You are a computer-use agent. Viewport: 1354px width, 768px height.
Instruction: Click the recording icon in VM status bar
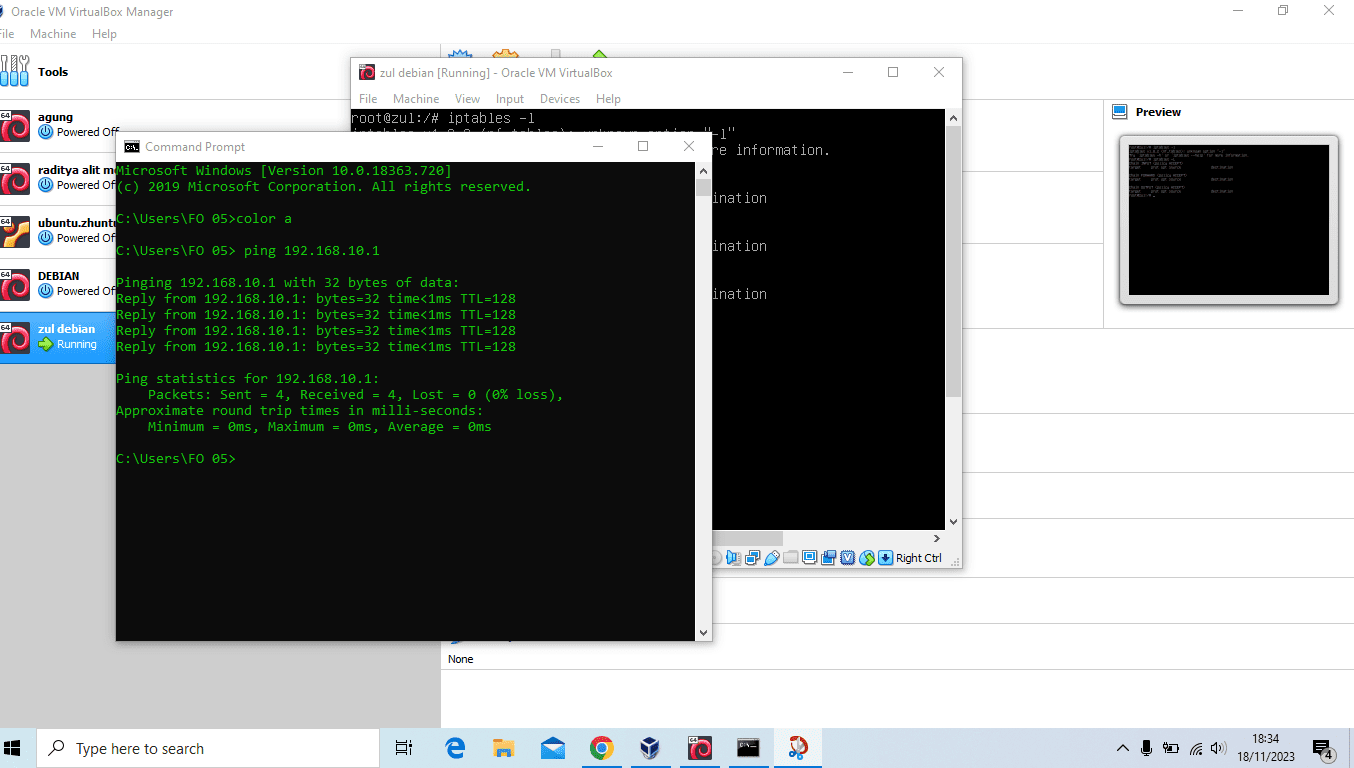point(828,558)
